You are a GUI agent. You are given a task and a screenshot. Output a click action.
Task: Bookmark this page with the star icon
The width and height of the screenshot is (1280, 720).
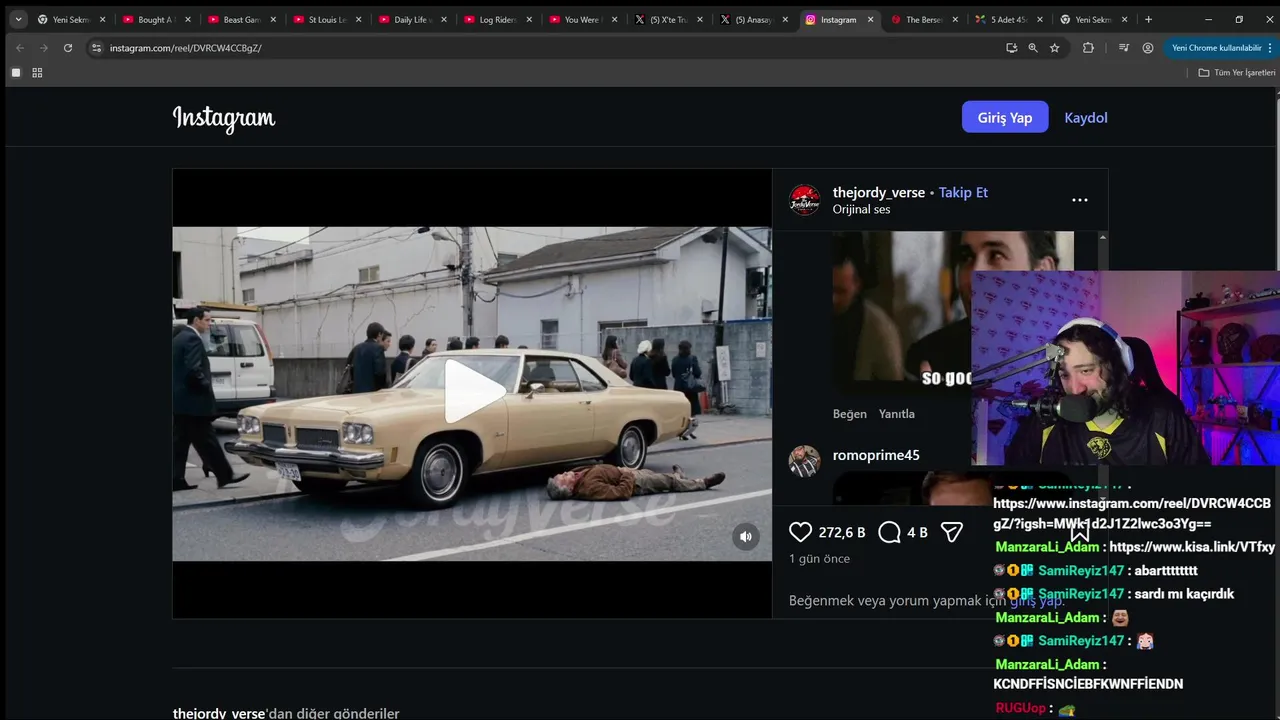1054,48
